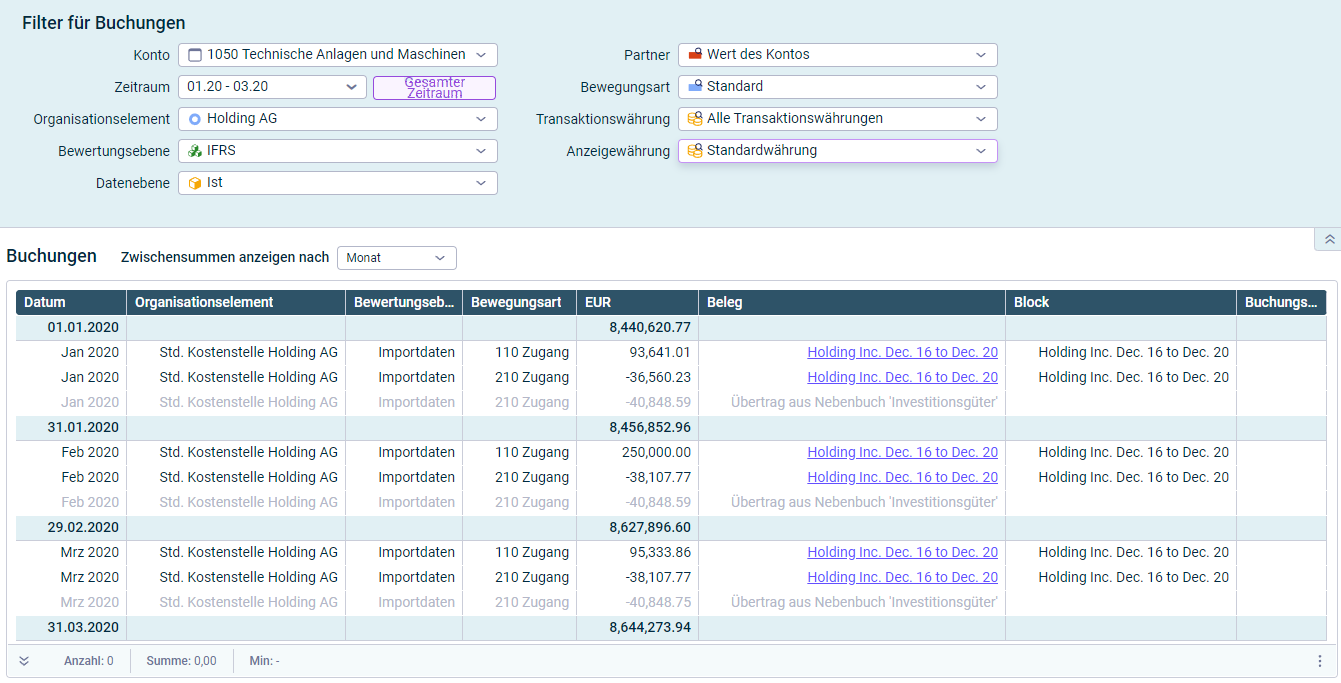The width and height of the screenshot is (1341, 683).
Task: Open the table options three-dot menu
Action: coord(1320,661)
